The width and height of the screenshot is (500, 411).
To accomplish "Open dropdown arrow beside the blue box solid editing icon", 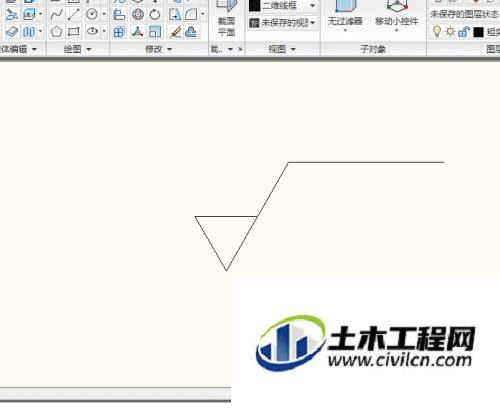I will pyautogui.click(x=40, y=14).
